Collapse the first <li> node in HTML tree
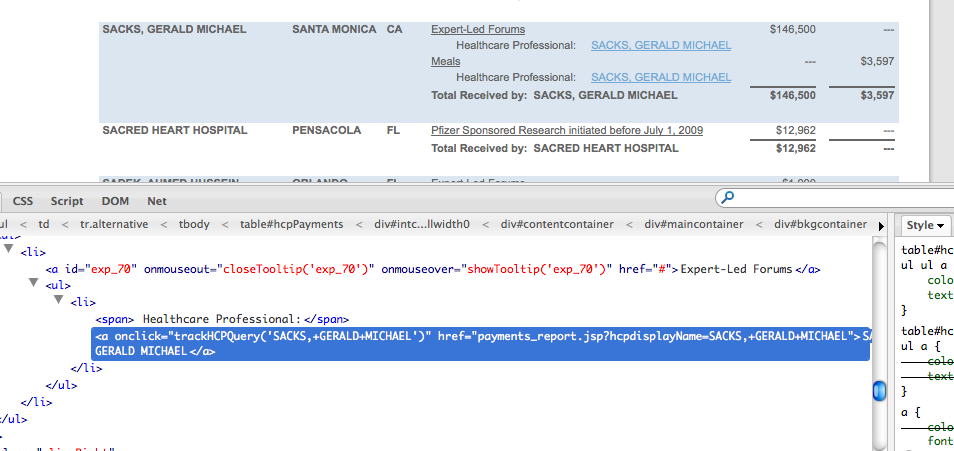The image size is (954, 451). 9,248
